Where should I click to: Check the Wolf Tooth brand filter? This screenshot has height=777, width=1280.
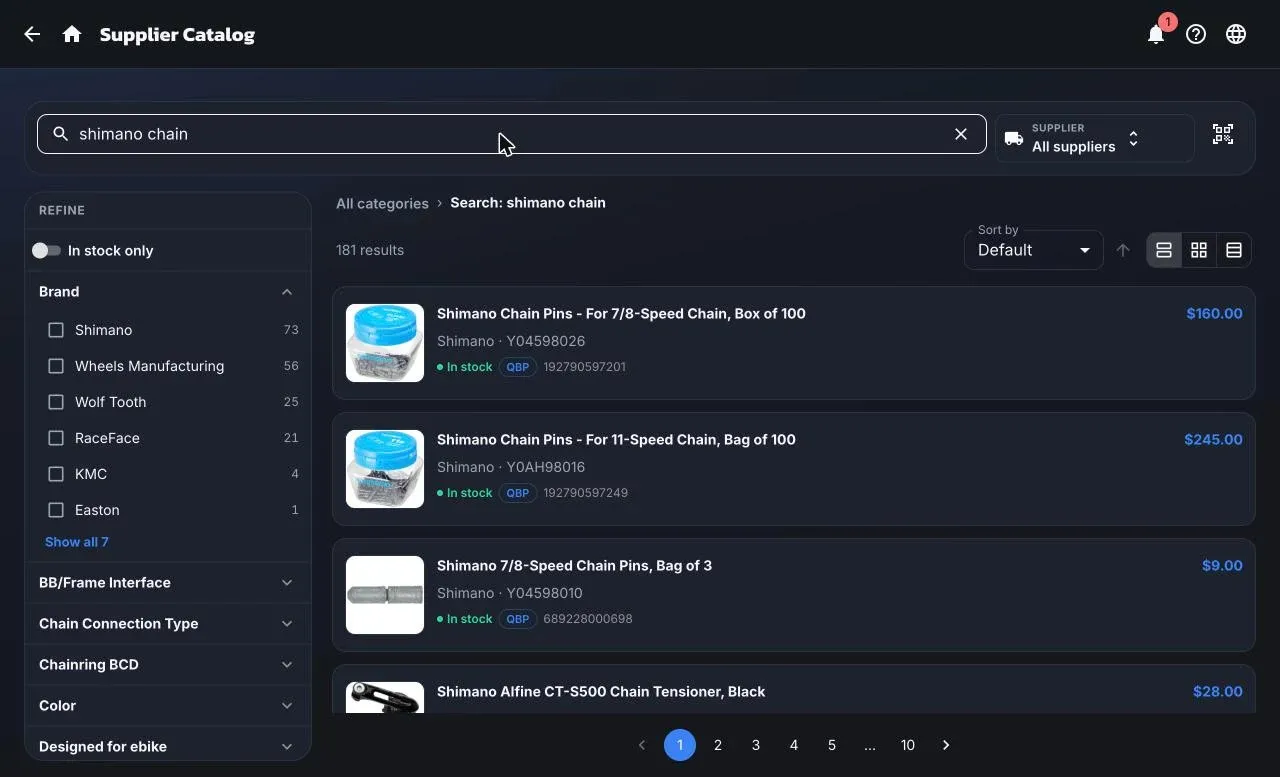pyautogui.click(x=56, y=402)
